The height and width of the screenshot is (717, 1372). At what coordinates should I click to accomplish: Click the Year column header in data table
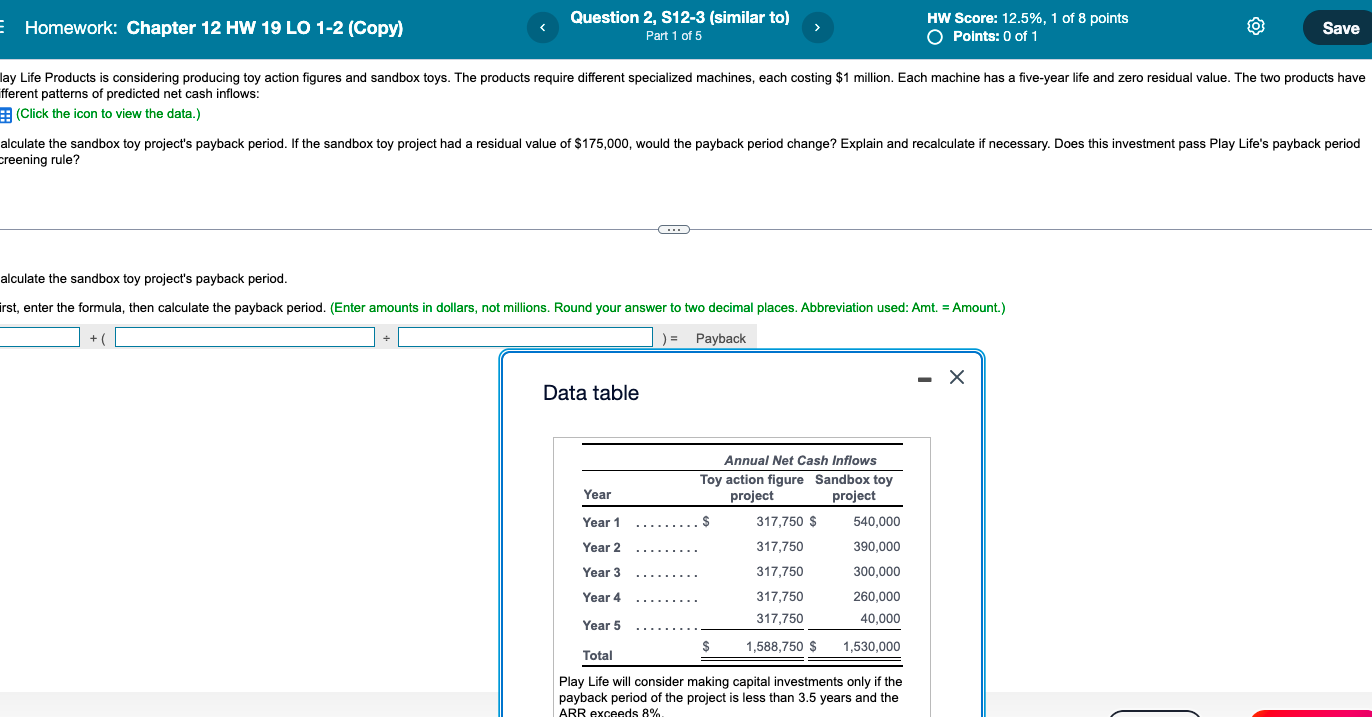point(597,495)
